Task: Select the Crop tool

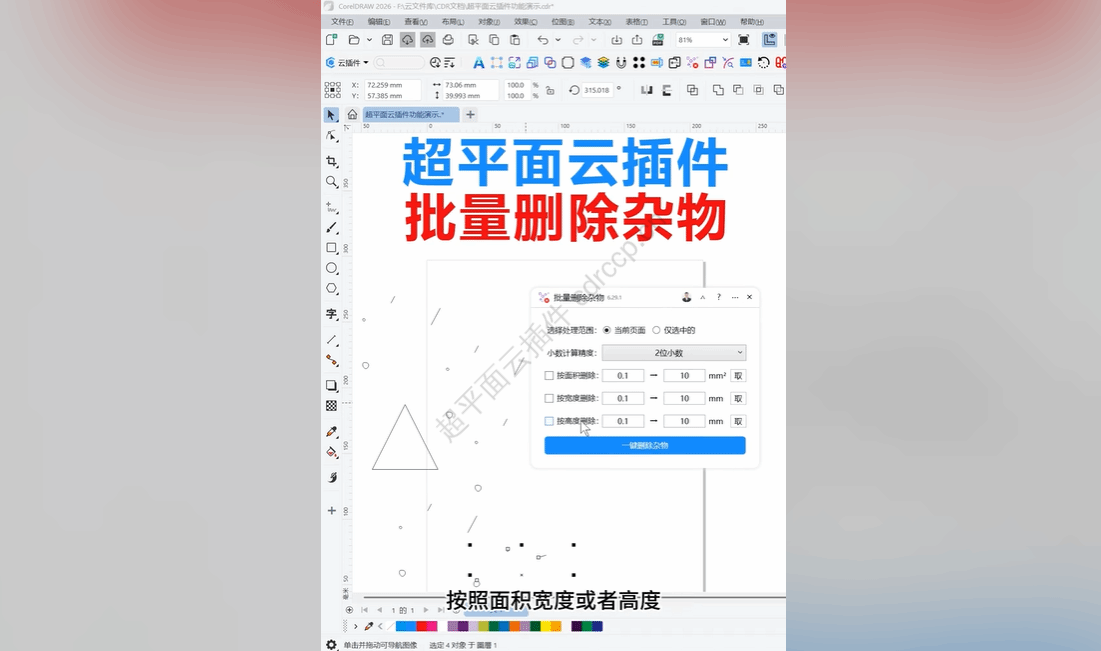Action: tap(331, 162)
